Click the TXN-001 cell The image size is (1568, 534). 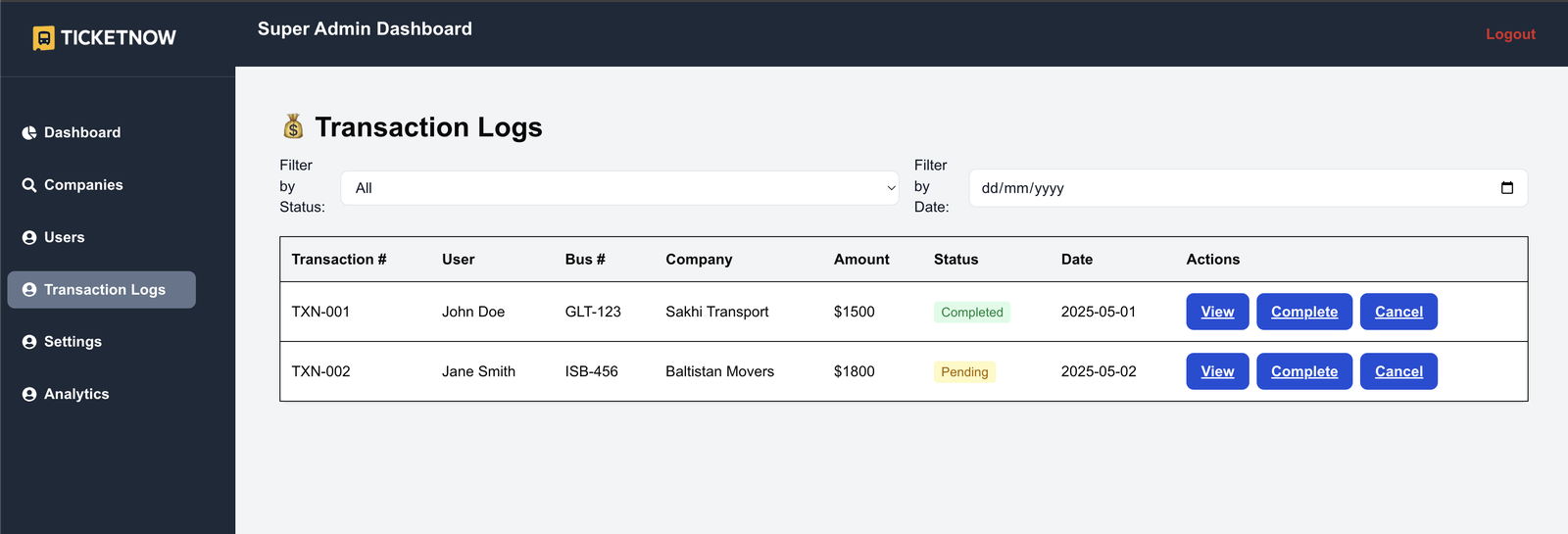tap(320, 312)
